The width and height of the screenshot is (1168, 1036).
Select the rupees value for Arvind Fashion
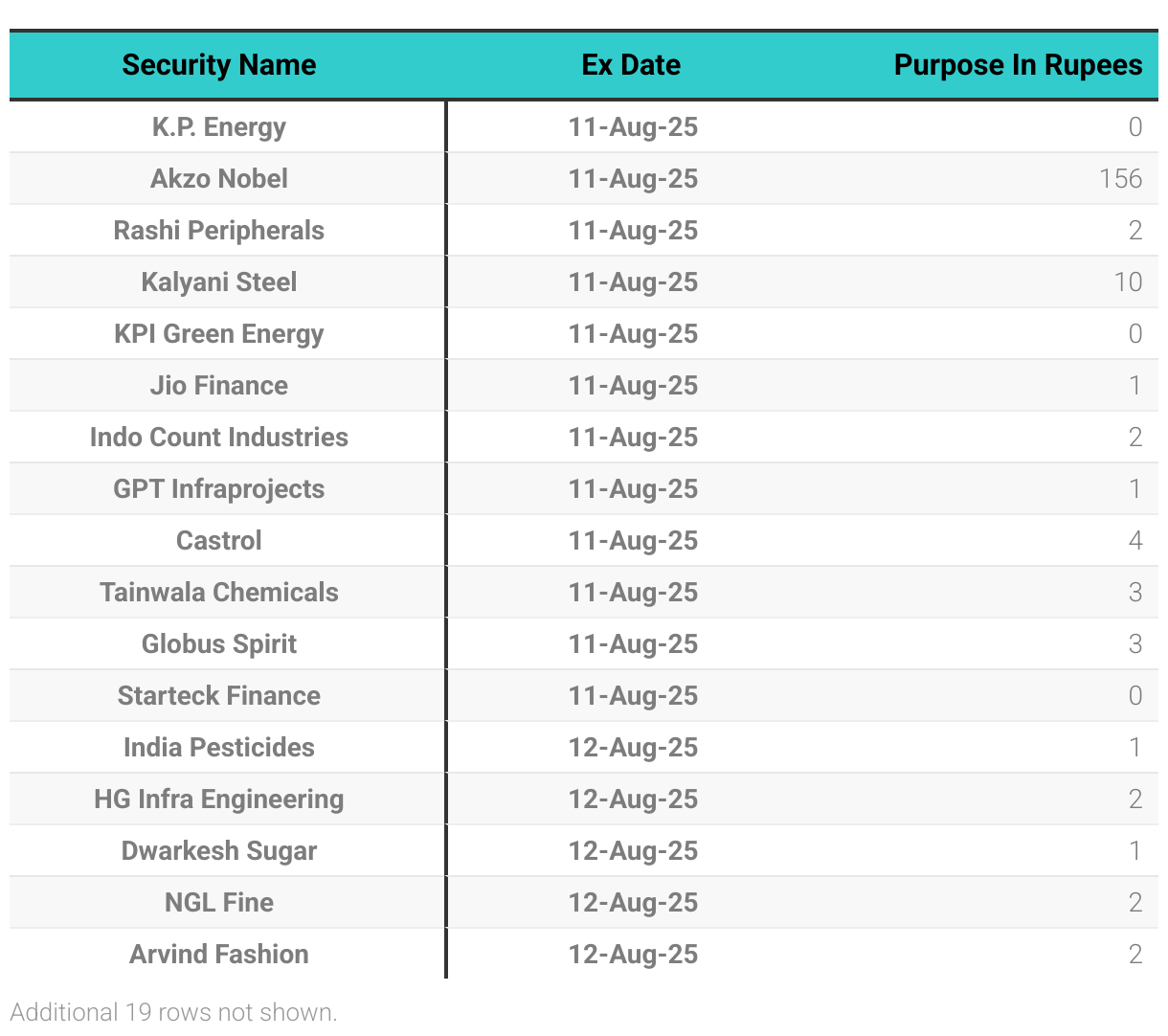click(x=1134, y=955)
